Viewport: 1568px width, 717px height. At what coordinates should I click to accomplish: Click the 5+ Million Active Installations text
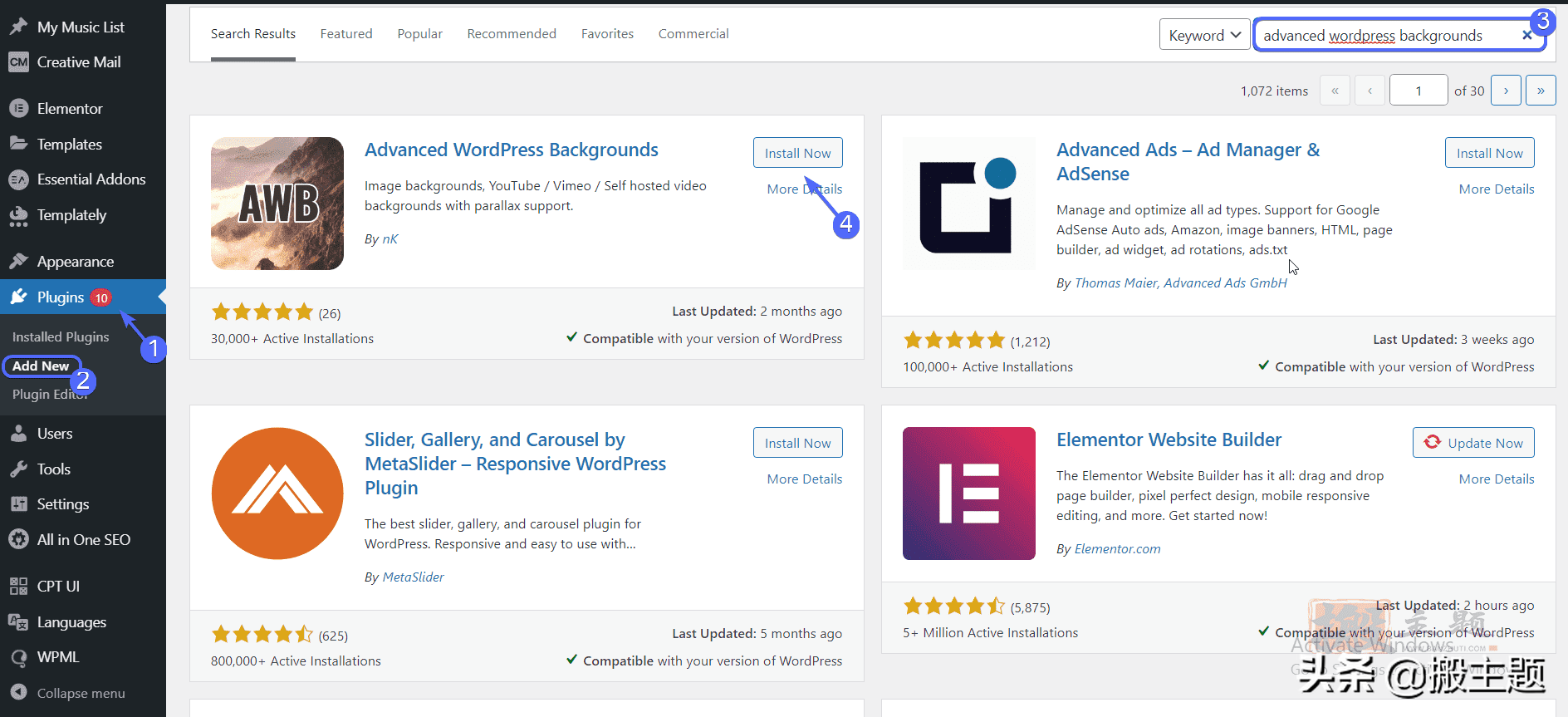991,633
